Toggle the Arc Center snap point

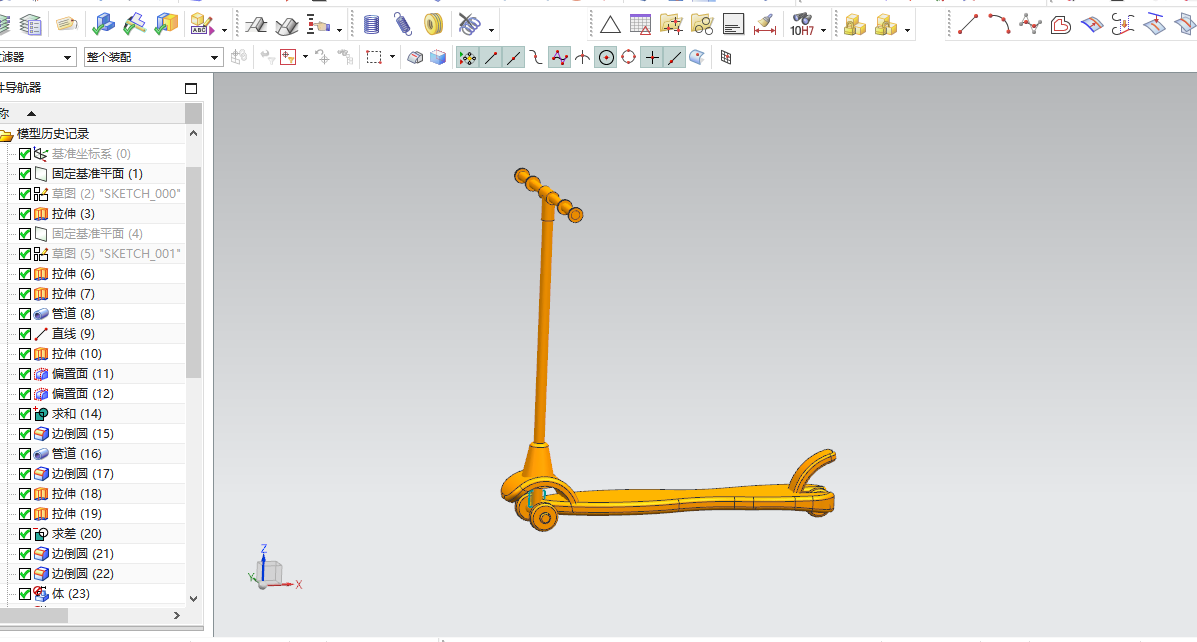pos(606,57)
